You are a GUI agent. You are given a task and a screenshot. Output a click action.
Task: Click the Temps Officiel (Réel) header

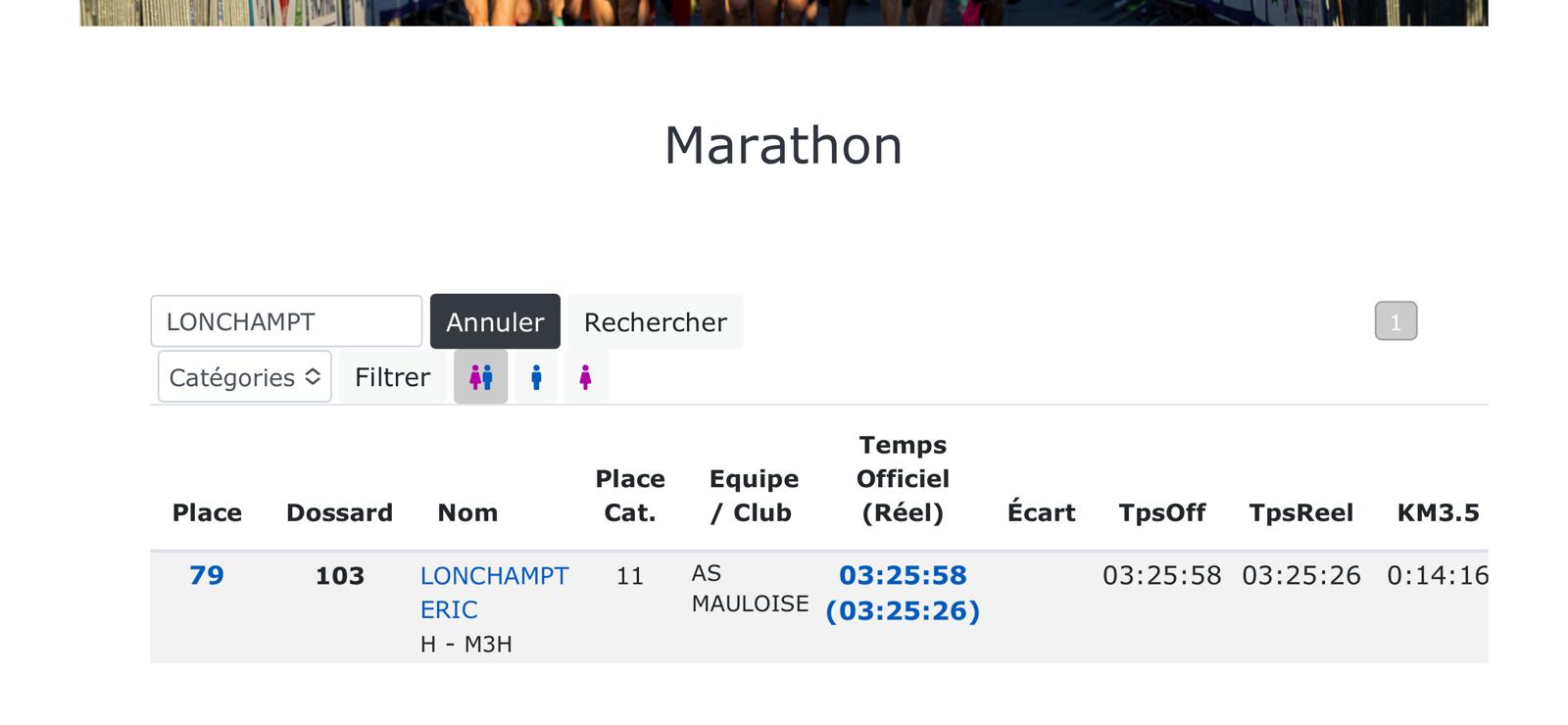tap(903, 479)
